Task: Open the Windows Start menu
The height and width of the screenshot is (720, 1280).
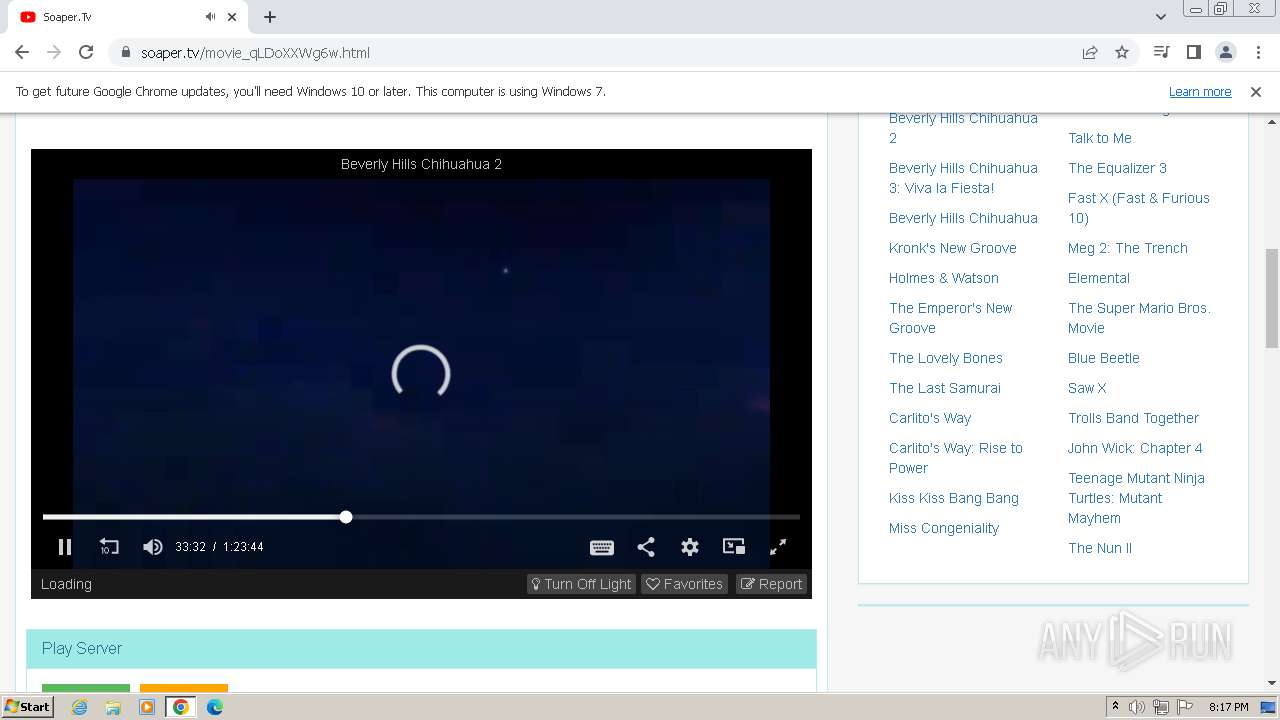Action: tap(28, 706)
